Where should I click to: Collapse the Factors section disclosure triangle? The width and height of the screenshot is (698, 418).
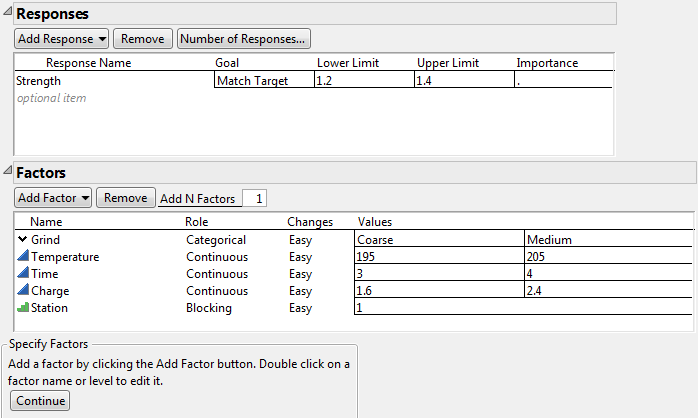pos(8,173)
